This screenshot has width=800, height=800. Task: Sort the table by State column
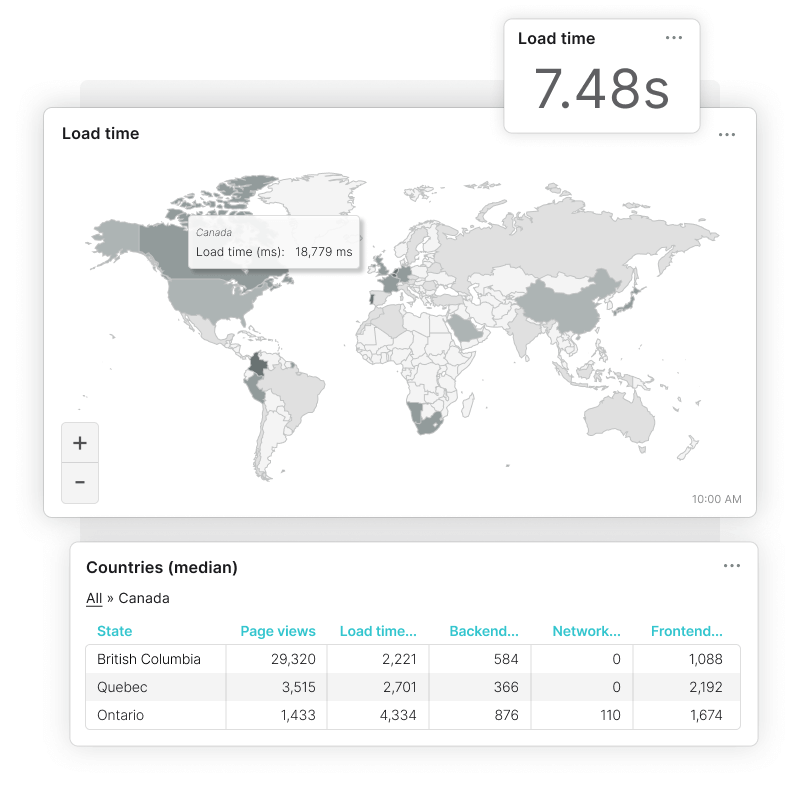pos(114,631)
